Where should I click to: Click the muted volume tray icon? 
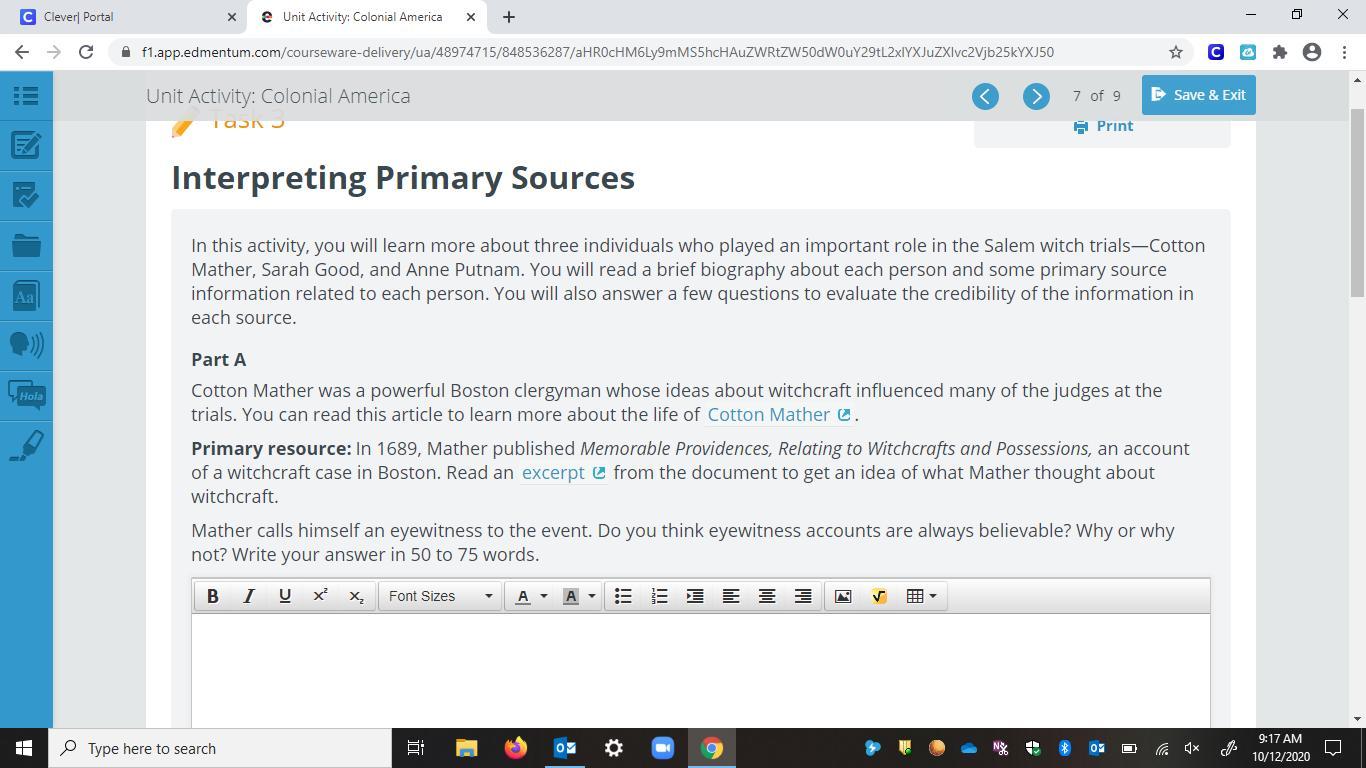pyautogui.click(x=1192, y=748)
